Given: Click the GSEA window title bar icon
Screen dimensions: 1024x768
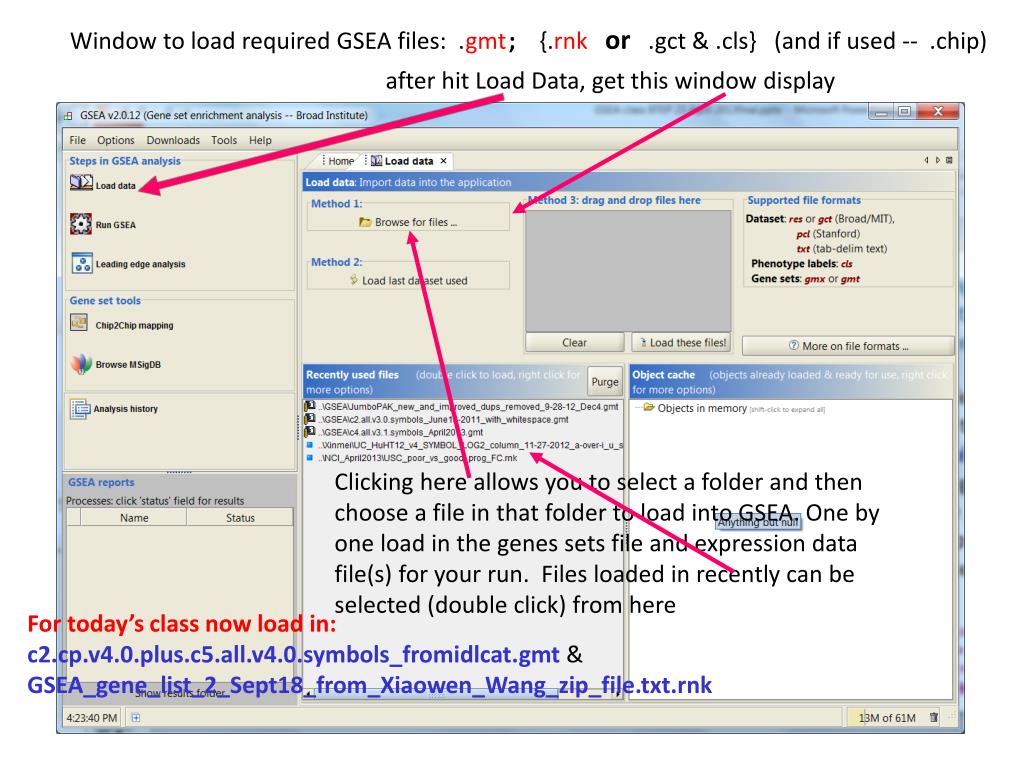Looking at the screenshot, I should coord(69,116).
